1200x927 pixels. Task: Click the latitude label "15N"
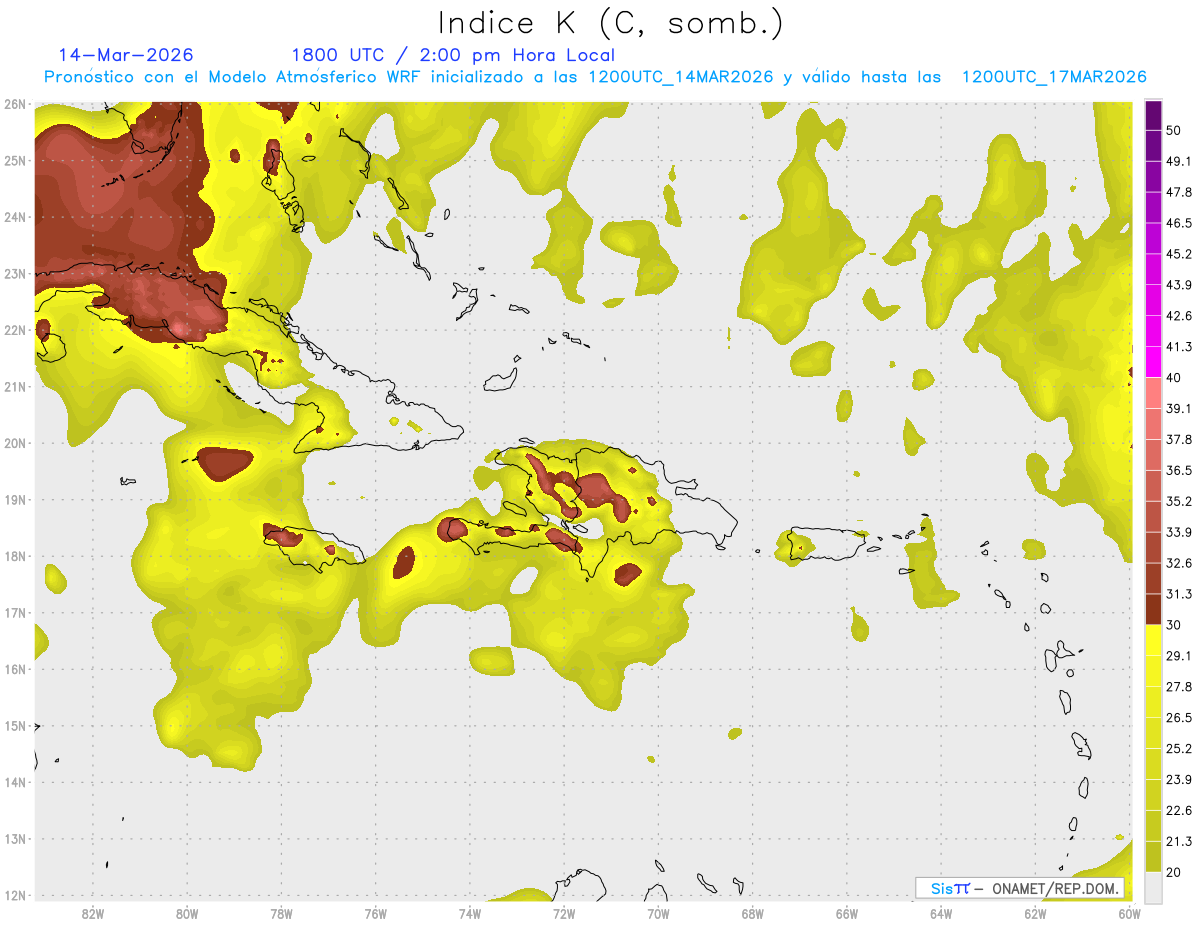tap(16, 726)
